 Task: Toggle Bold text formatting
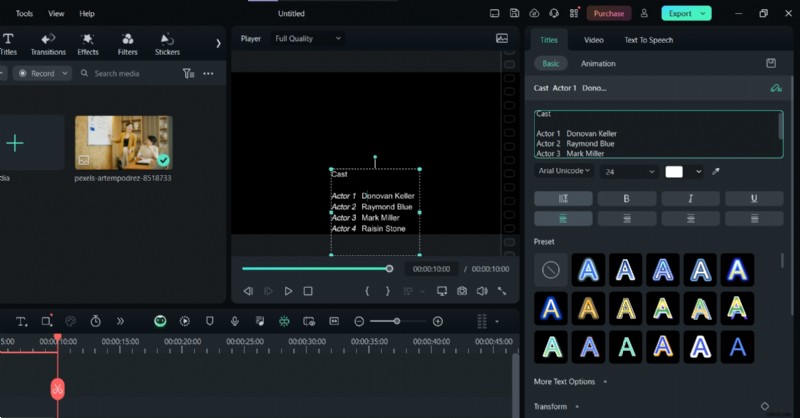pyautogui.click(x=626, y=199)
